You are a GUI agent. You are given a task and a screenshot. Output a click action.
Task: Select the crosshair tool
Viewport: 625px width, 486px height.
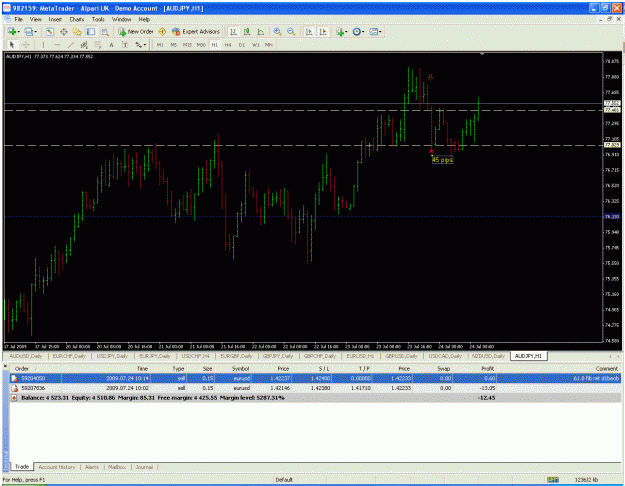pos(26,45)
